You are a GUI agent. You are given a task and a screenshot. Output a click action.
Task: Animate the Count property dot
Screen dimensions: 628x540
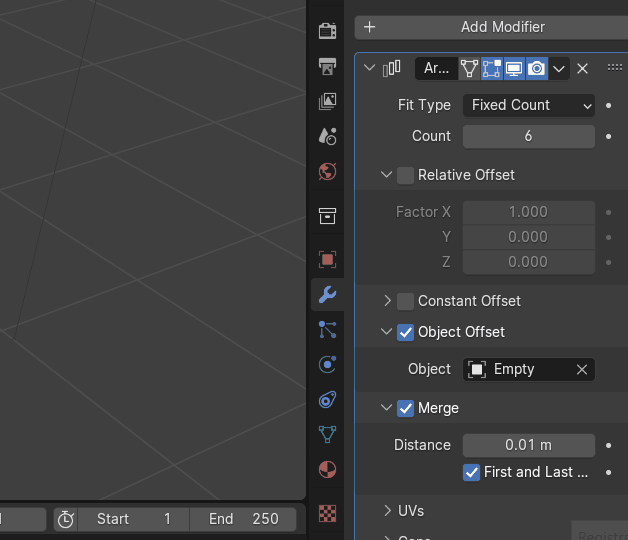point(608,137)
